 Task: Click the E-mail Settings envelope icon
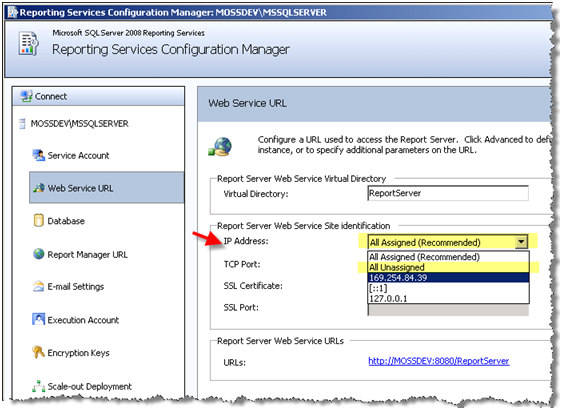[38, 286]
